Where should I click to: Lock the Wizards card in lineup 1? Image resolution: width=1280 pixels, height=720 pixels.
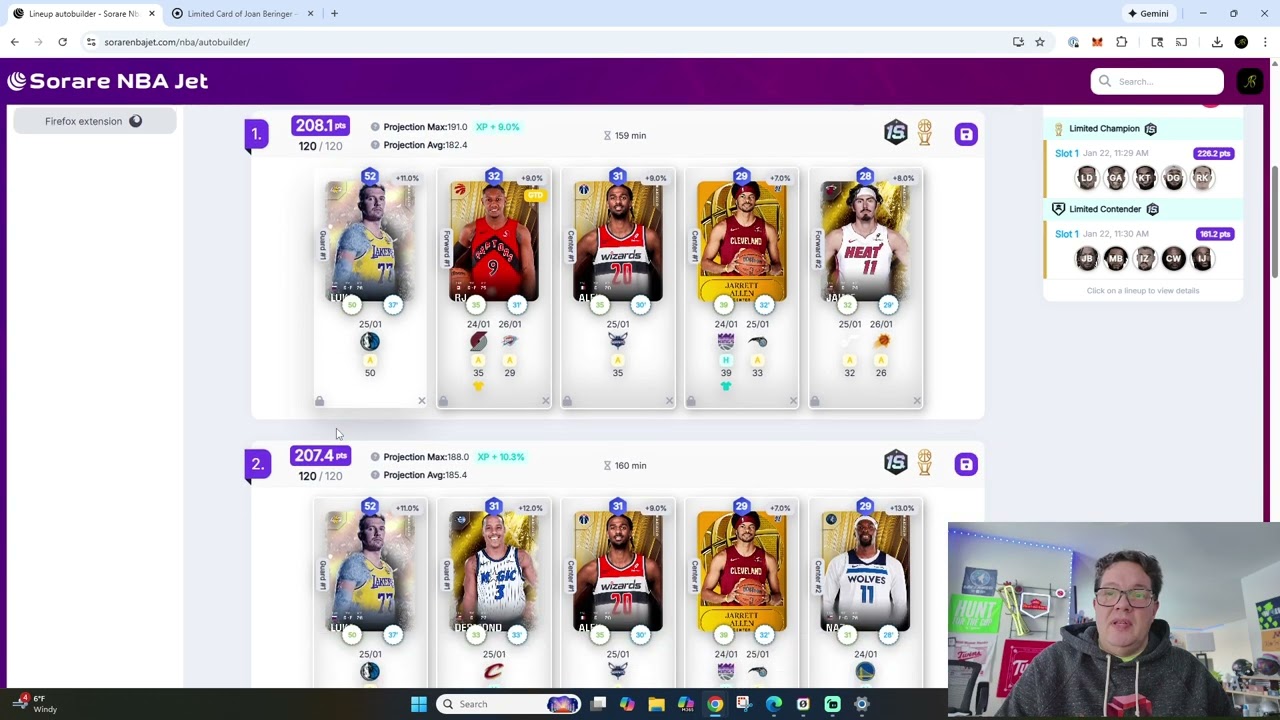(x=567, y=401)
